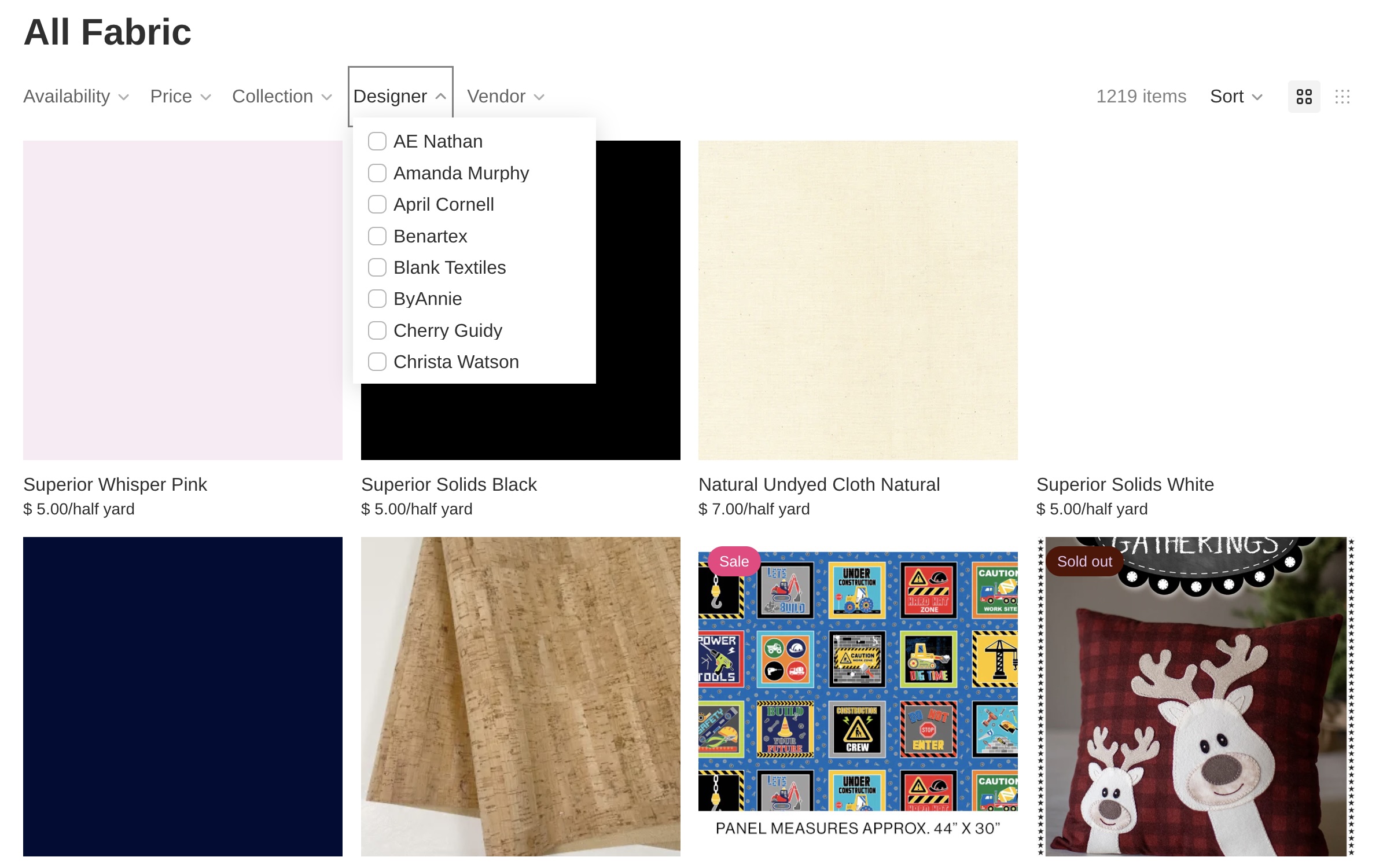Image resolution: width=1383 pixels, height=868 pixels.
Task: Check the AE Nathan designer checkbox
Action: click(x=377, y=141)
